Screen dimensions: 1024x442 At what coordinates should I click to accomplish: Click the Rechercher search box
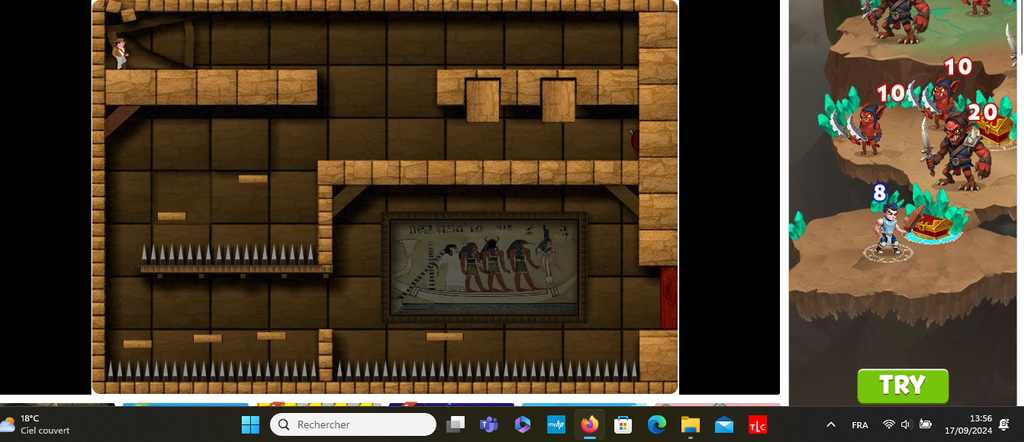tap(353, 425)
